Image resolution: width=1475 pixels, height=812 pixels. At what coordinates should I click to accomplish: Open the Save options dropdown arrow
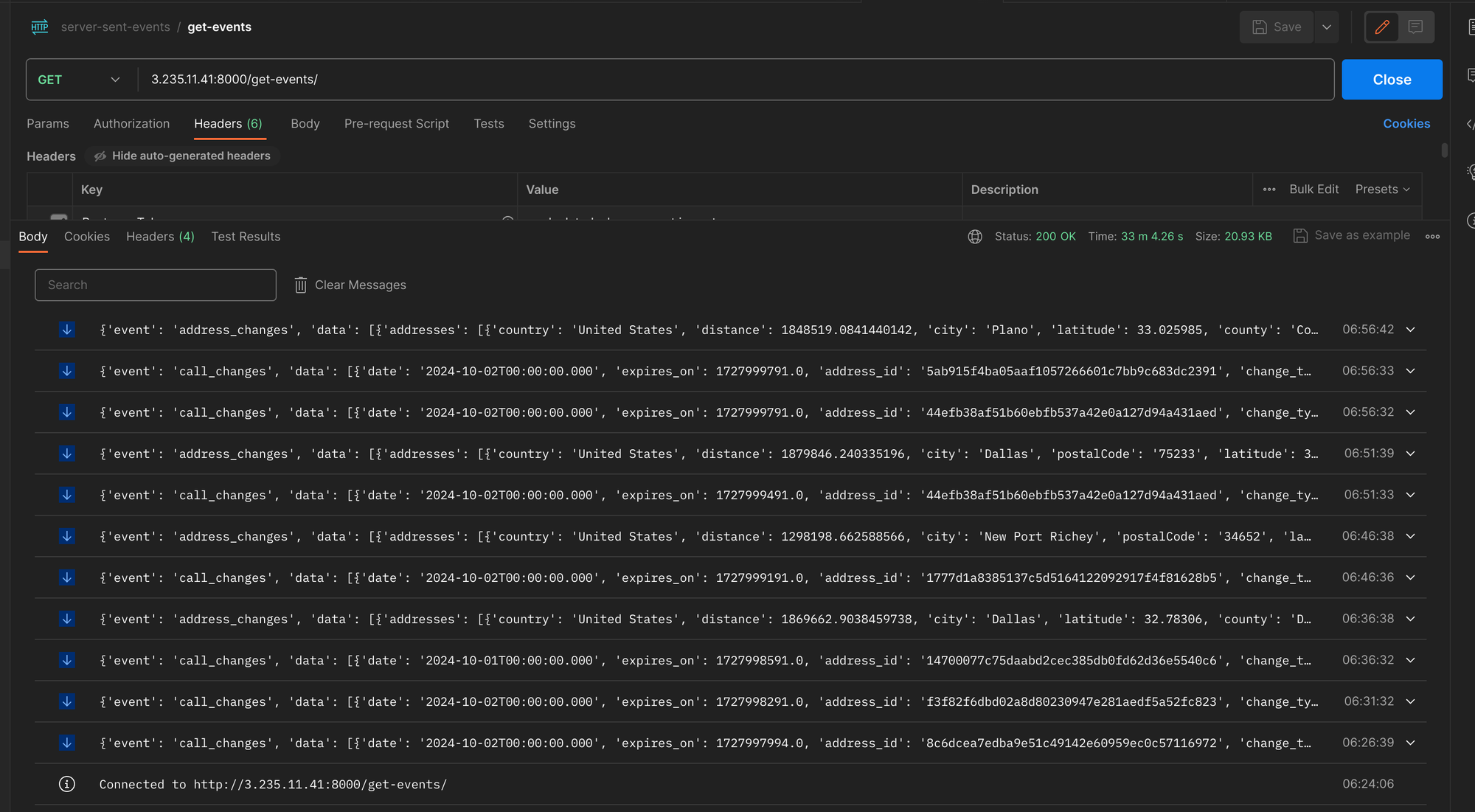click(1327, 27)
